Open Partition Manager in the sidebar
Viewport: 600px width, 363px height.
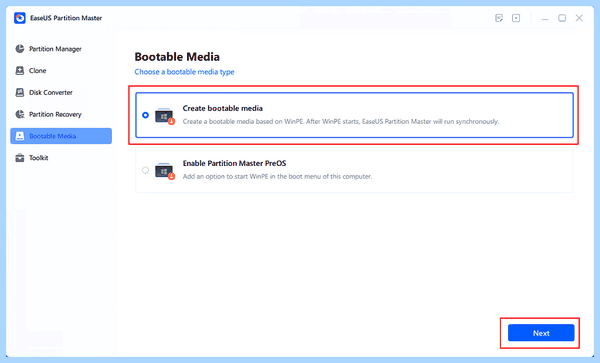61,49
